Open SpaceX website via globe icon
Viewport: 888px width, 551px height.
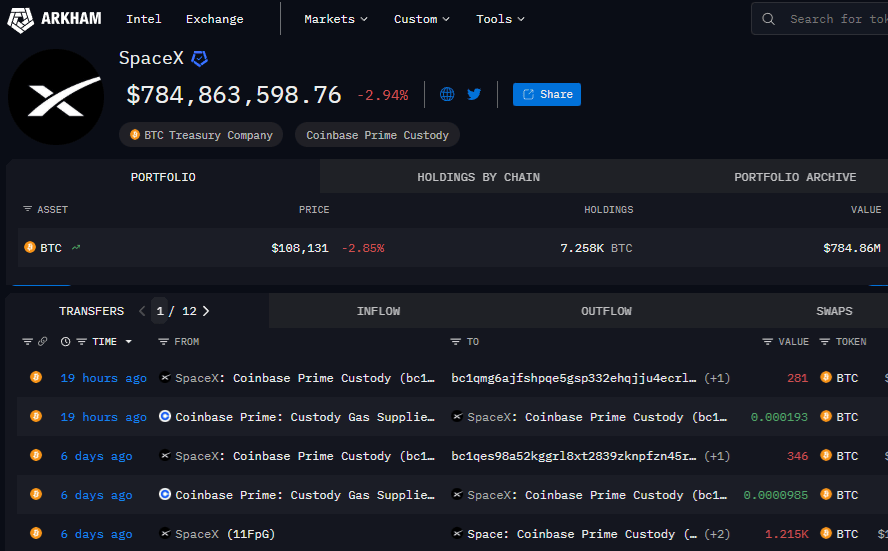447,94
